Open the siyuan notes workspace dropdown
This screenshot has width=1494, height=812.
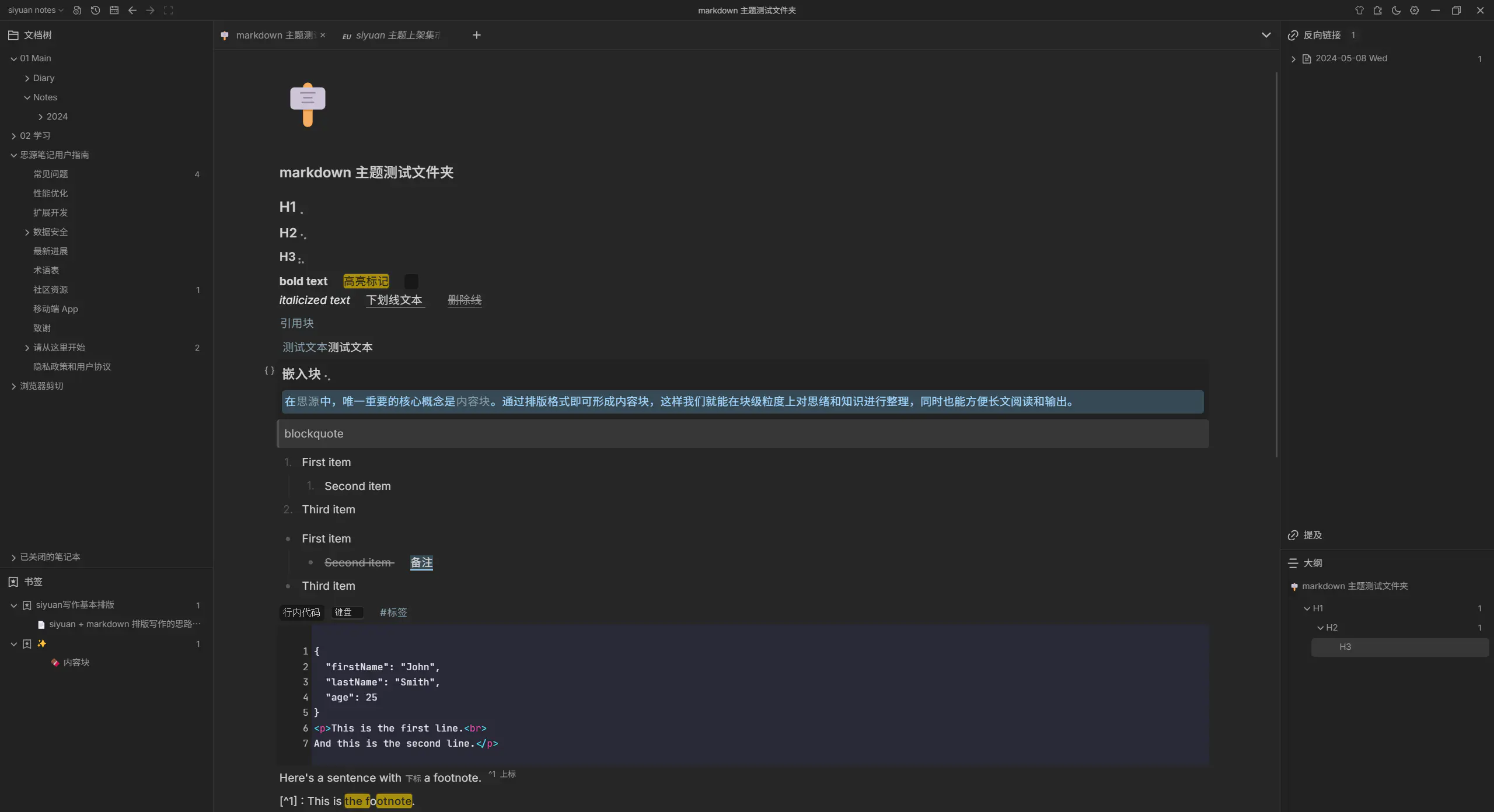click(x=36, y=10)
